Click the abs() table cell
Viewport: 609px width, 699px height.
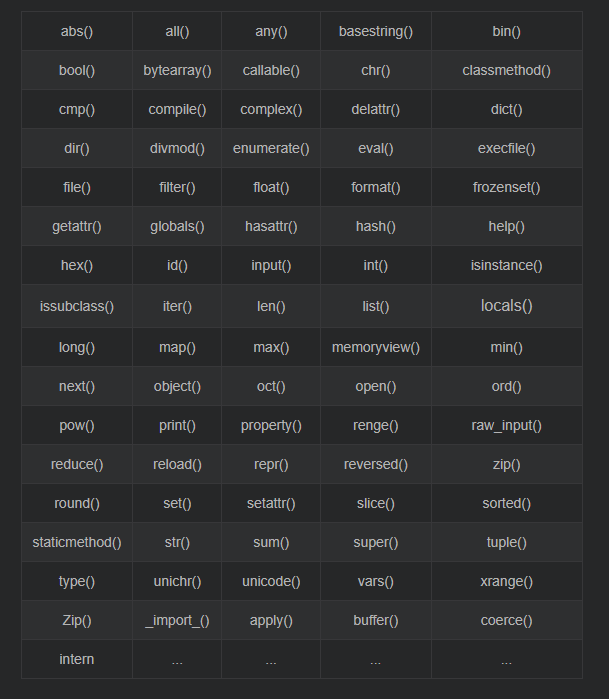77,31
